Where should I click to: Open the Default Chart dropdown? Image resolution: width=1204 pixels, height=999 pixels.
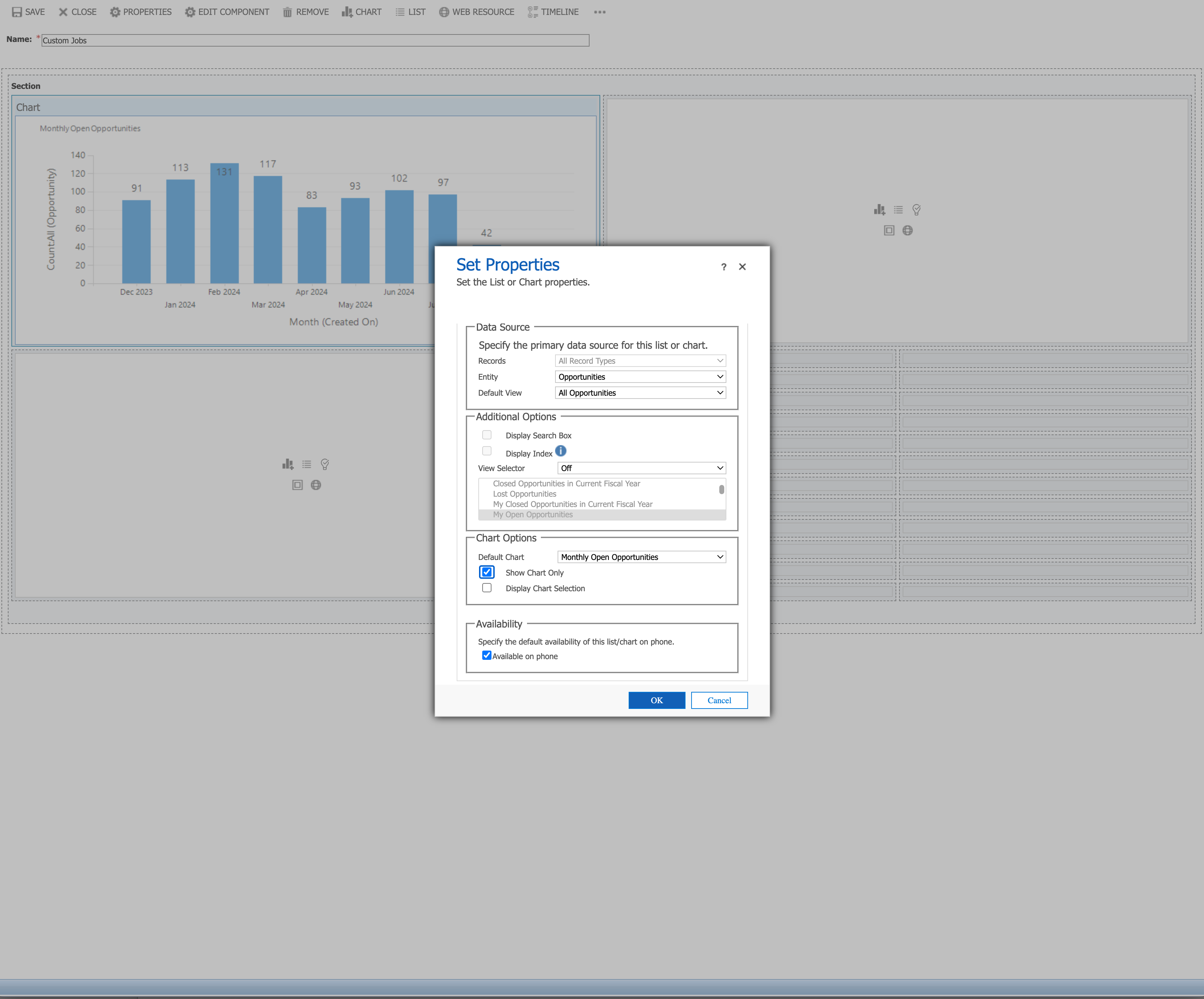tap(641, 557)
